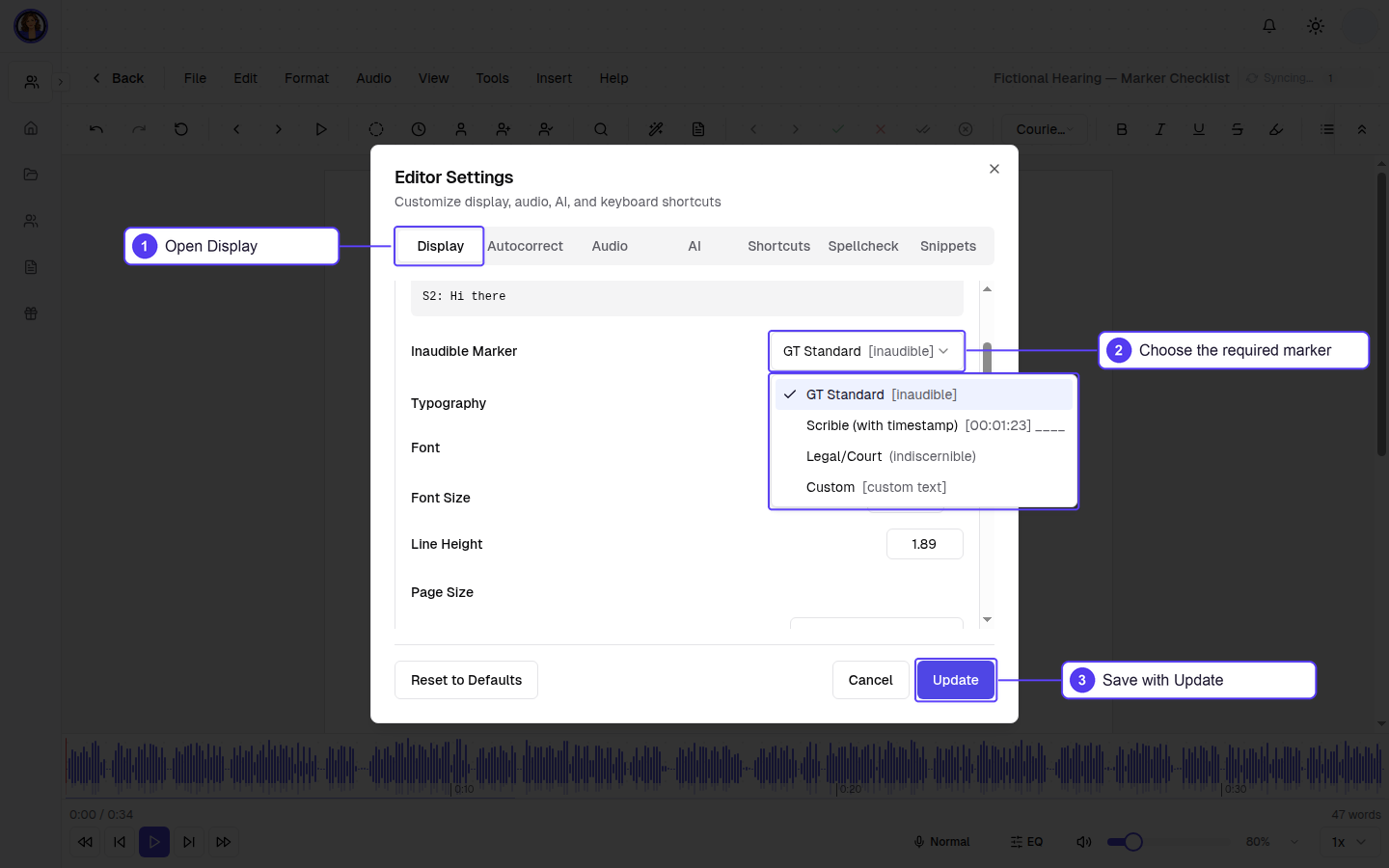Image resolution: width=1389 pixels, height=868 pixels.
Task: Click the Cancel button
Action: point(870,680)
